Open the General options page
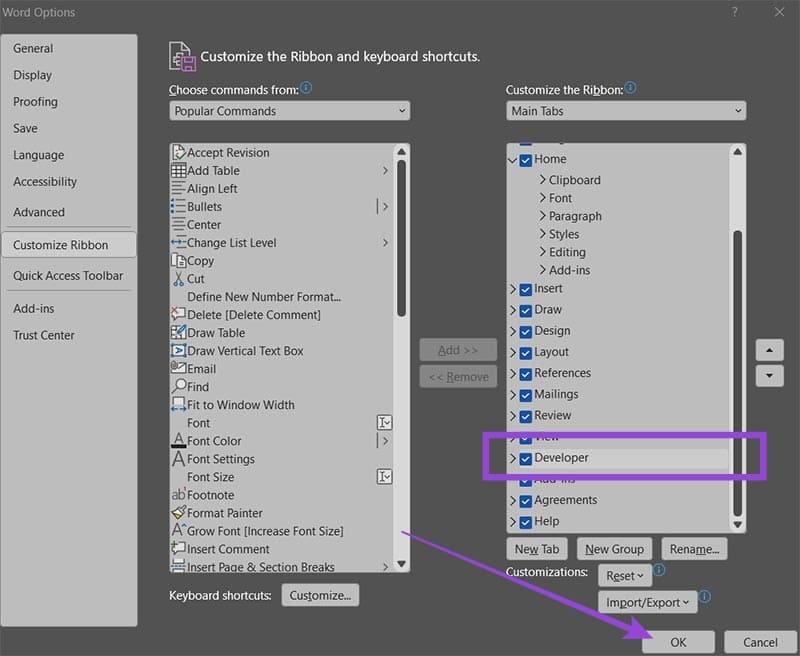 33,48
